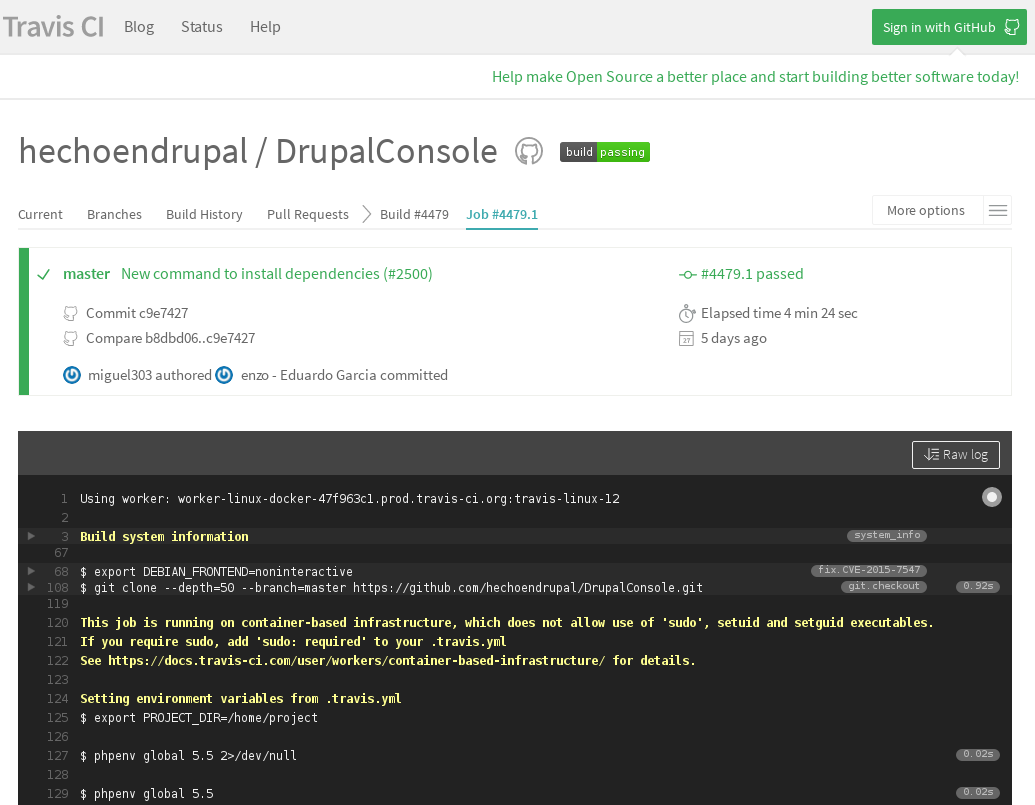The height and width of the screenshot is (805, 1035).
Task: Click enzo committer avatar icon
Action: 224,375
